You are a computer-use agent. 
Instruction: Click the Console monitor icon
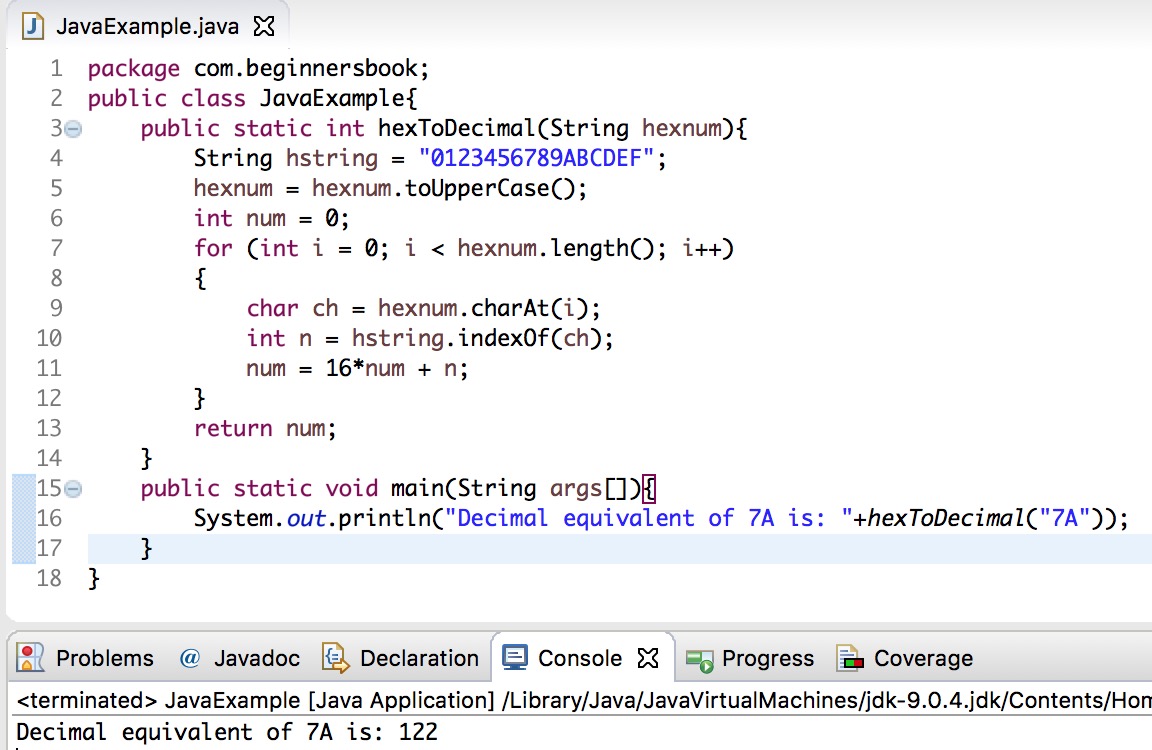(514, 658)
